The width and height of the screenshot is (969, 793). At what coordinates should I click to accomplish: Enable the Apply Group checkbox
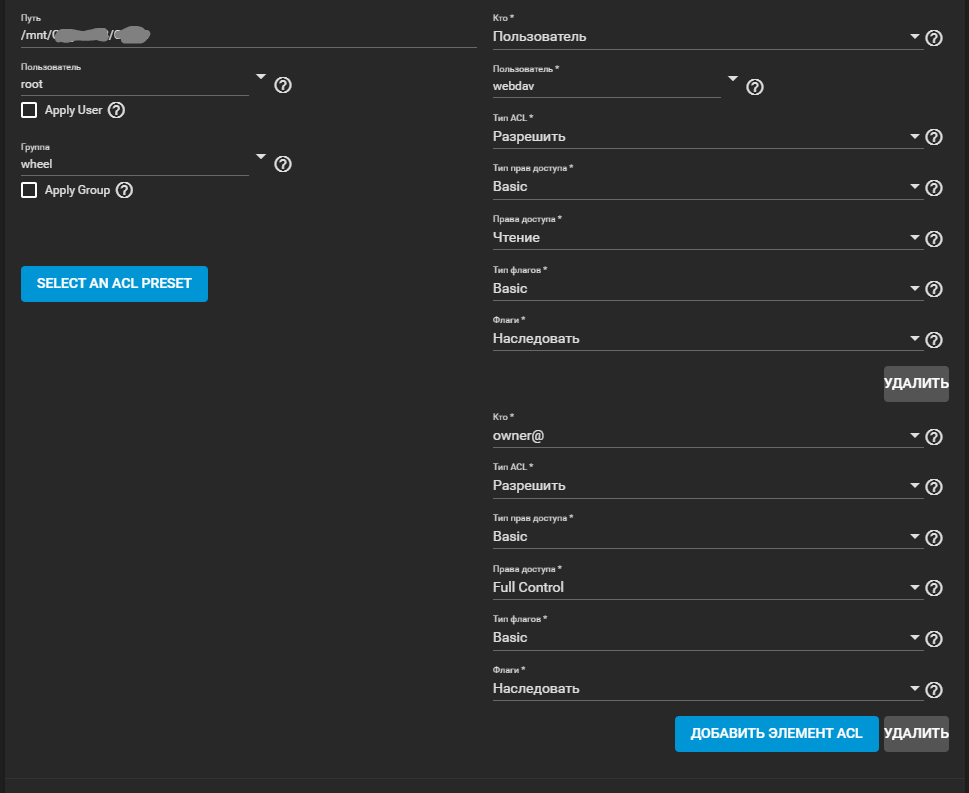[x=29, y=190]
